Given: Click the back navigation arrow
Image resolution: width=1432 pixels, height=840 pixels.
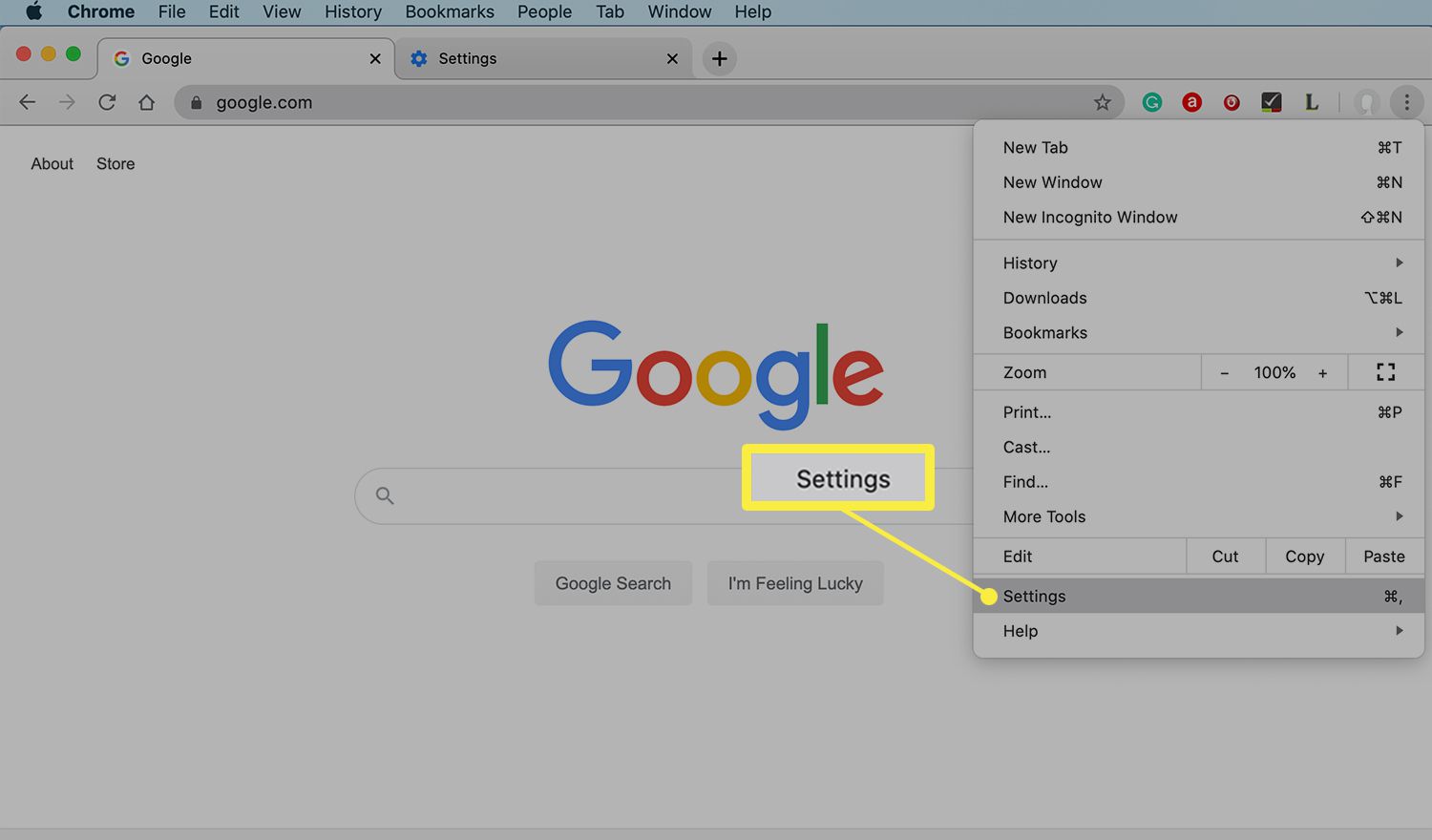Looking at the screenshot, I should point(27,102).
